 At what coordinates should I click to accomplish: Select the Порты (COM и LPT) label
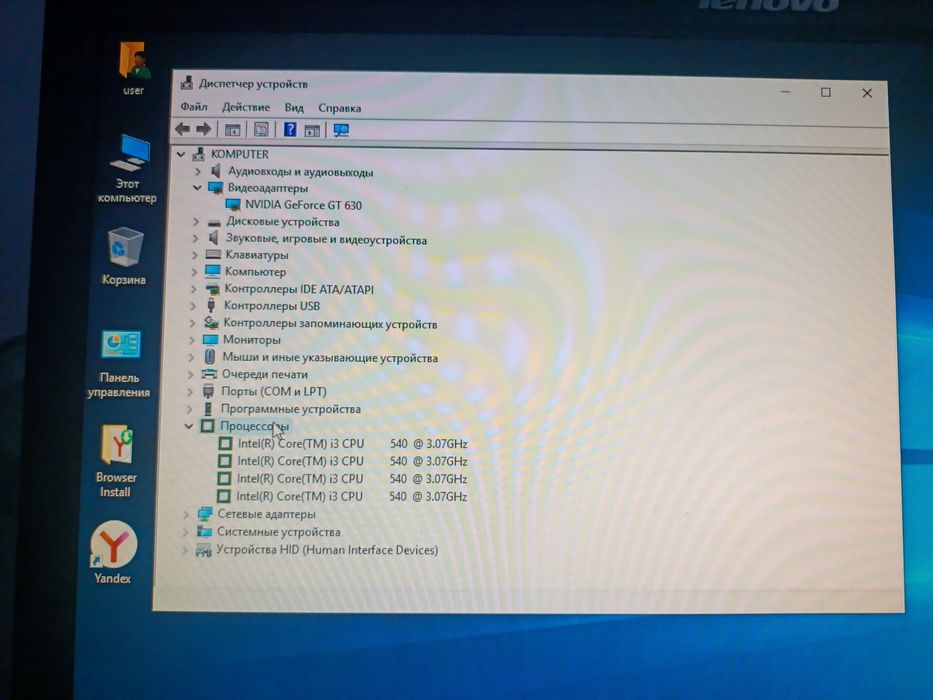click(274, 392)
